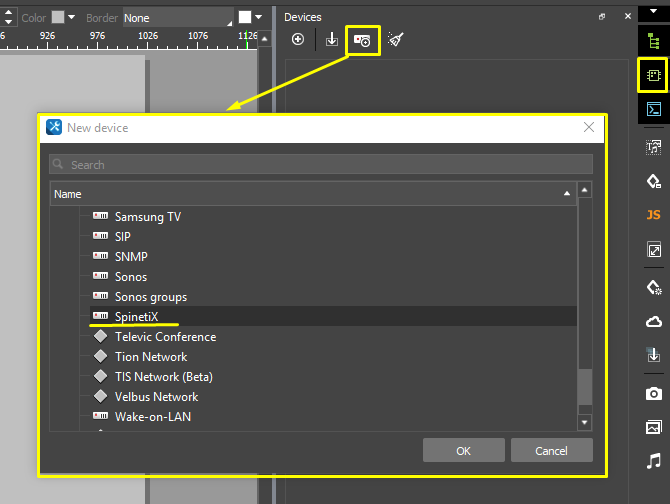Select Televic Conference in the list

[x=165, y=337]
